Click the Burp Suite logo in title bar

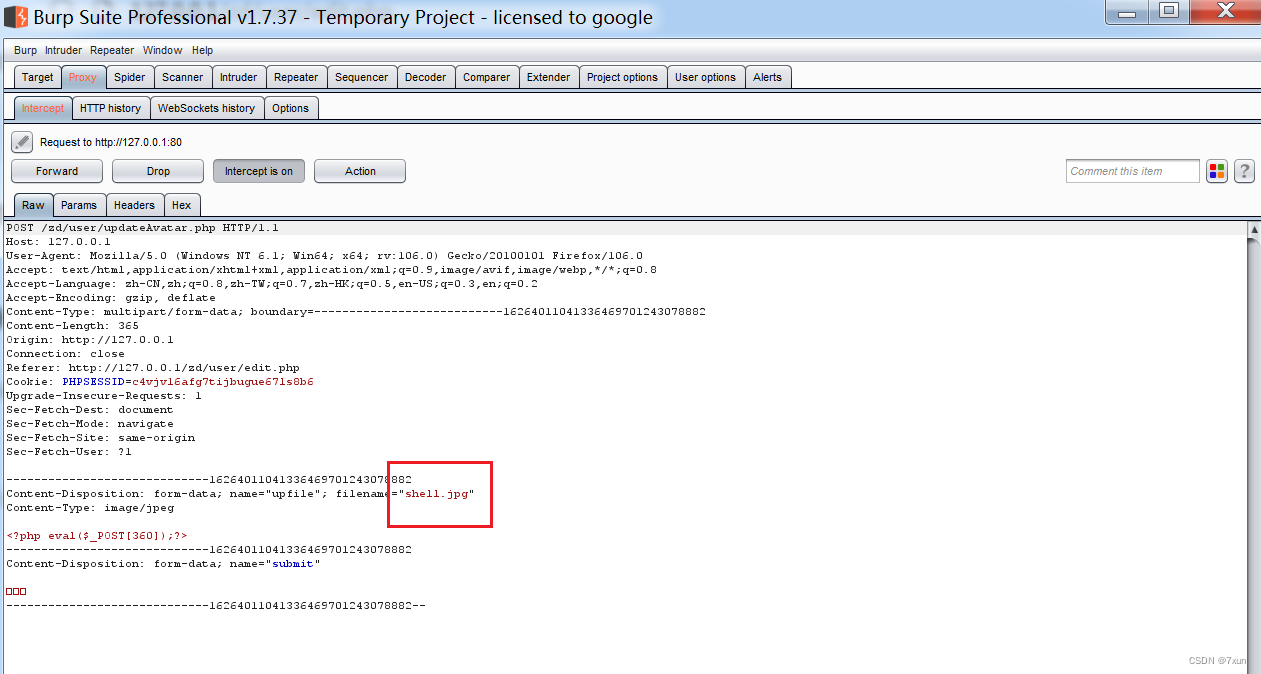pyautogui.click(x=15, y=17)
